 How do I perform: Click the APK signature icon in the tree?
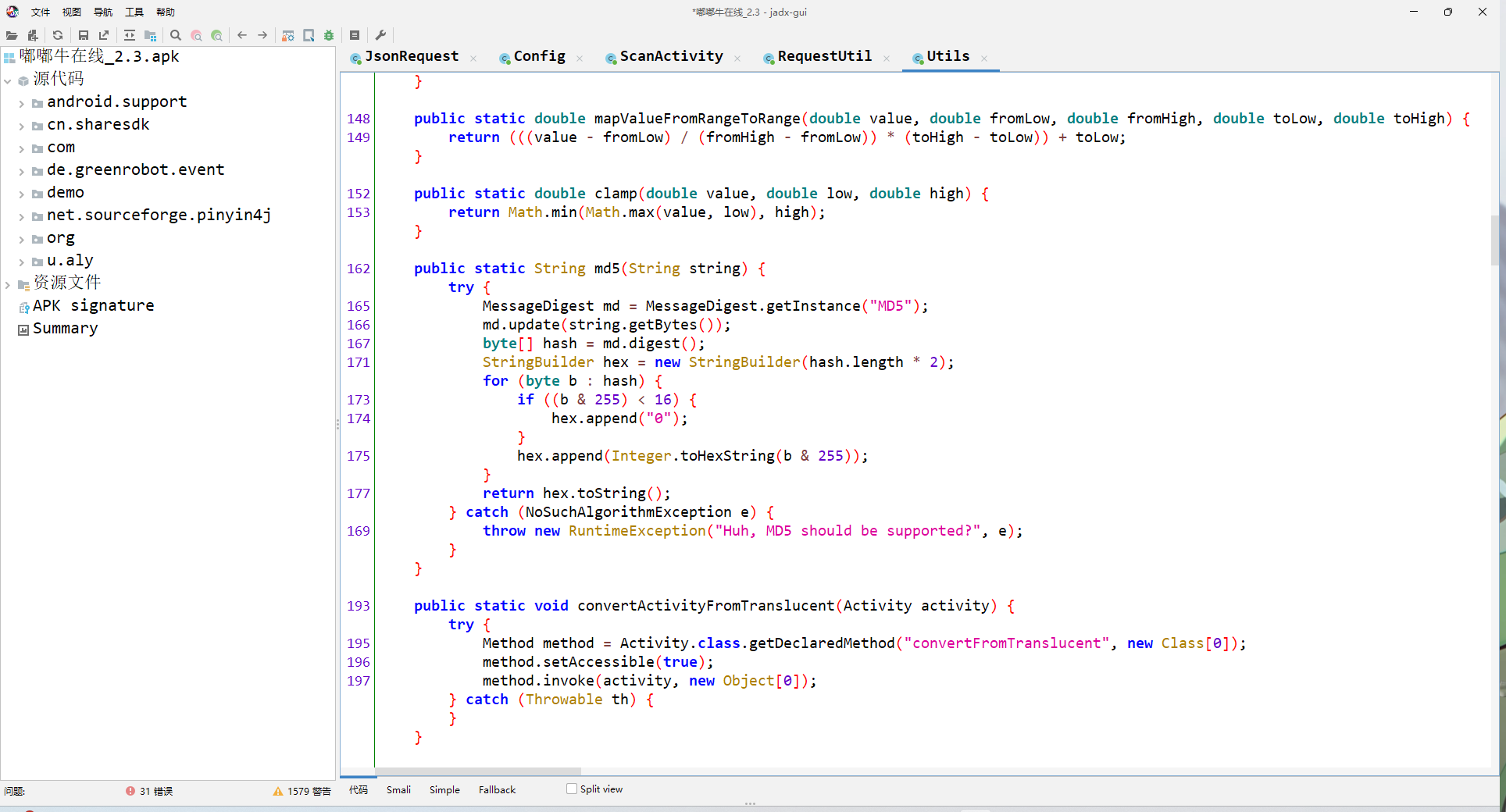click(x=23, y=307)
